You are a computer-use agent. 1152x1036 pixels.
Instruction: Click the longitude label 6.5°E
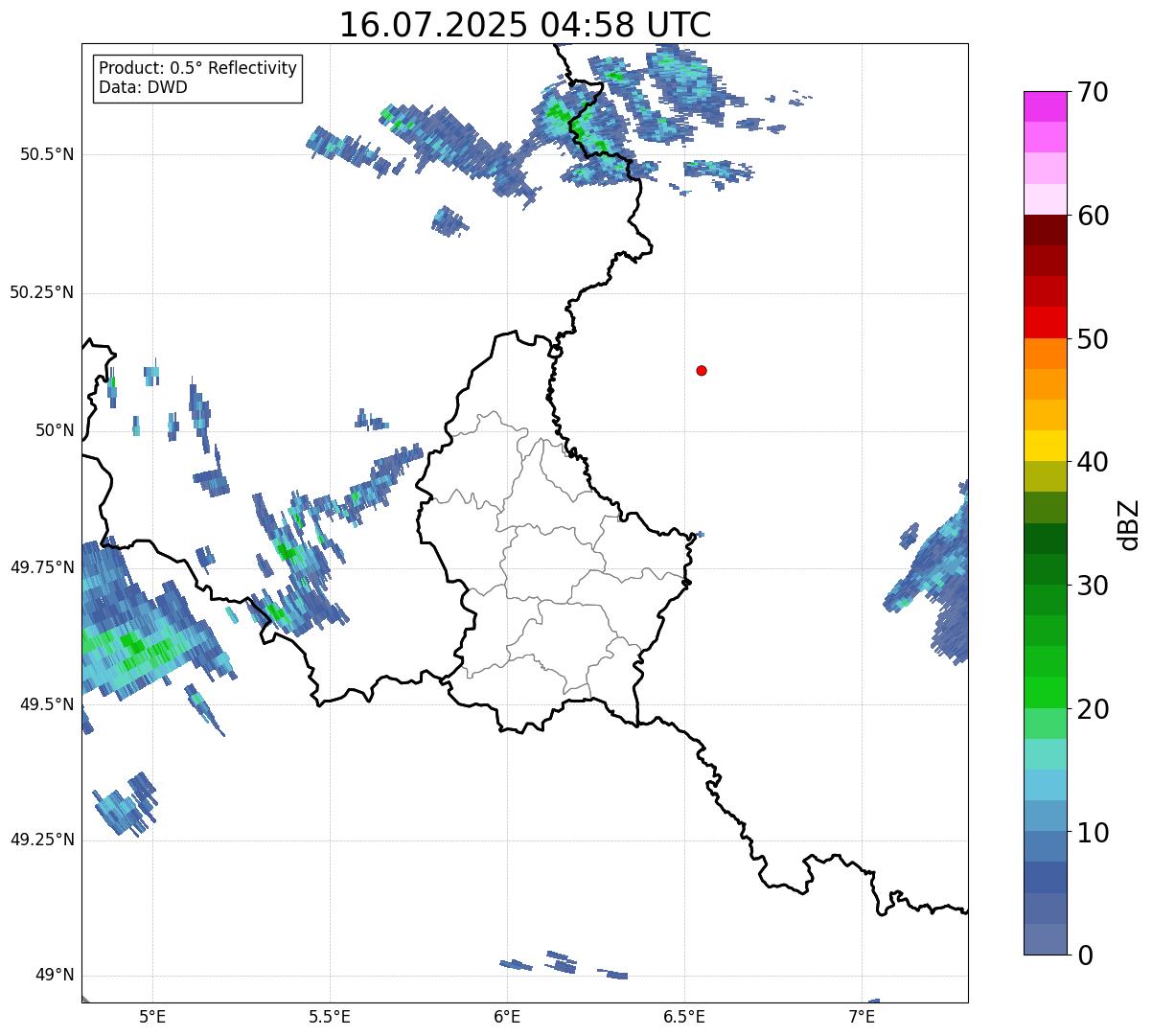[x=684, y=1017]
